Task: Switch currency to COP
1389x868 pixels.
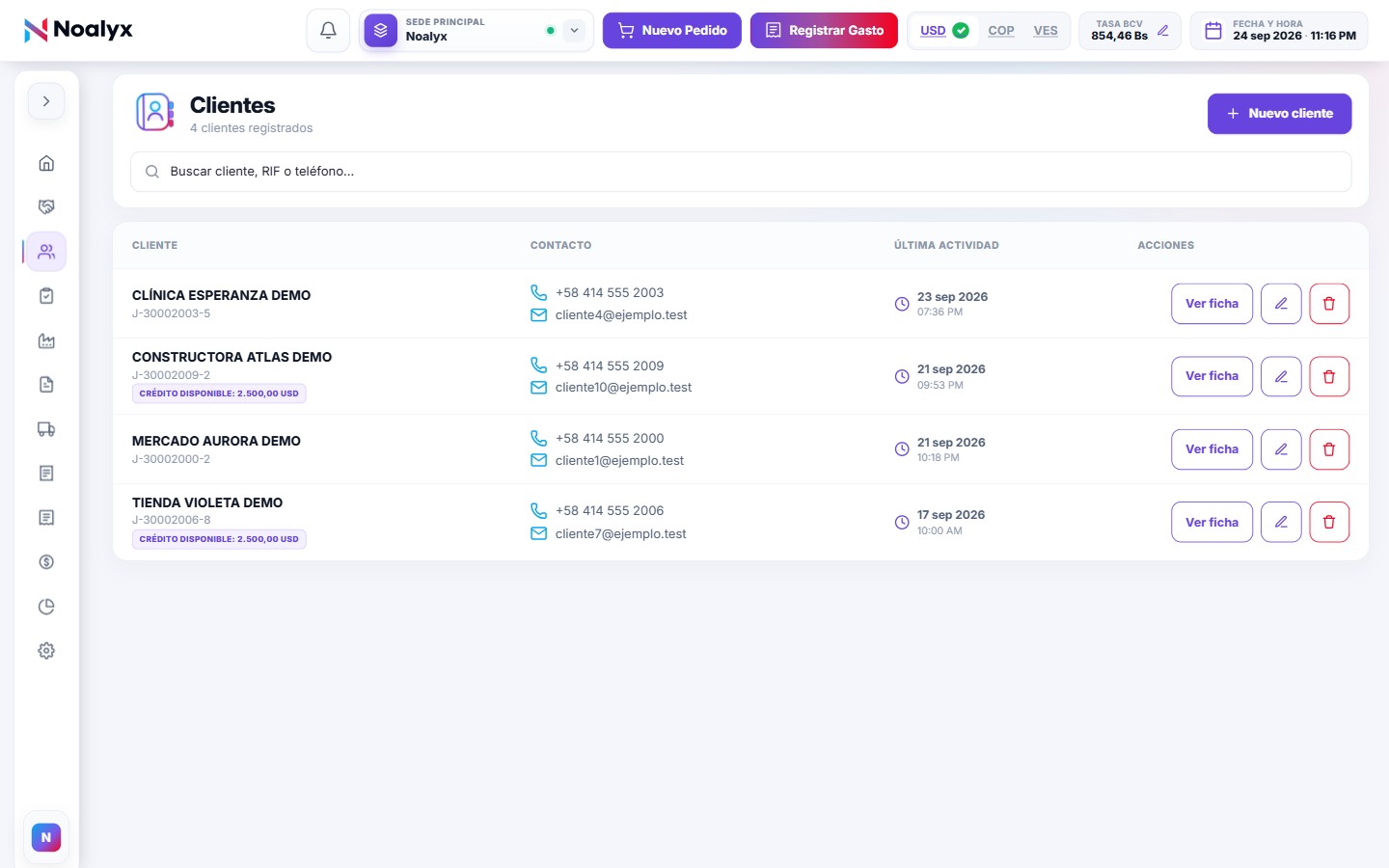Action: (x=1001, y=31)
